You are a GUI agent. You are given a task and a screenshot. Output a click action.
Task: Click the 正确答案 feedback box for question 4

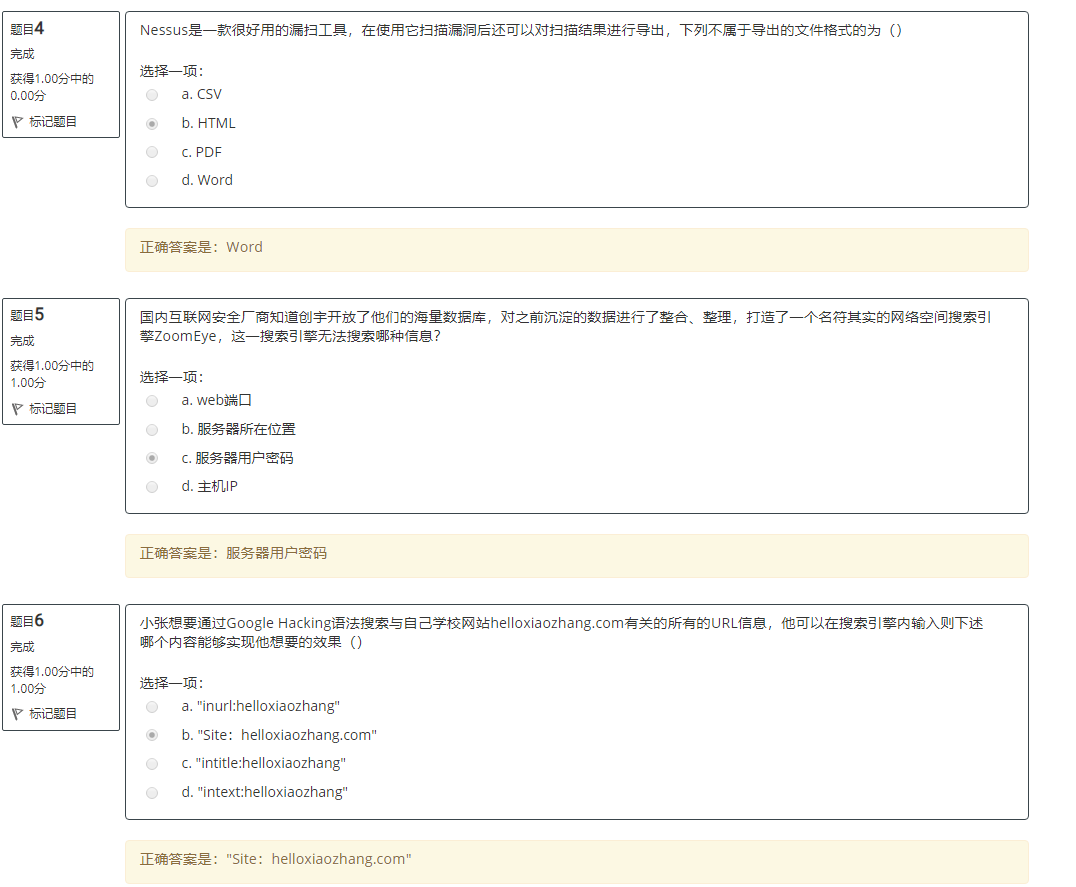tap(576, 247)
